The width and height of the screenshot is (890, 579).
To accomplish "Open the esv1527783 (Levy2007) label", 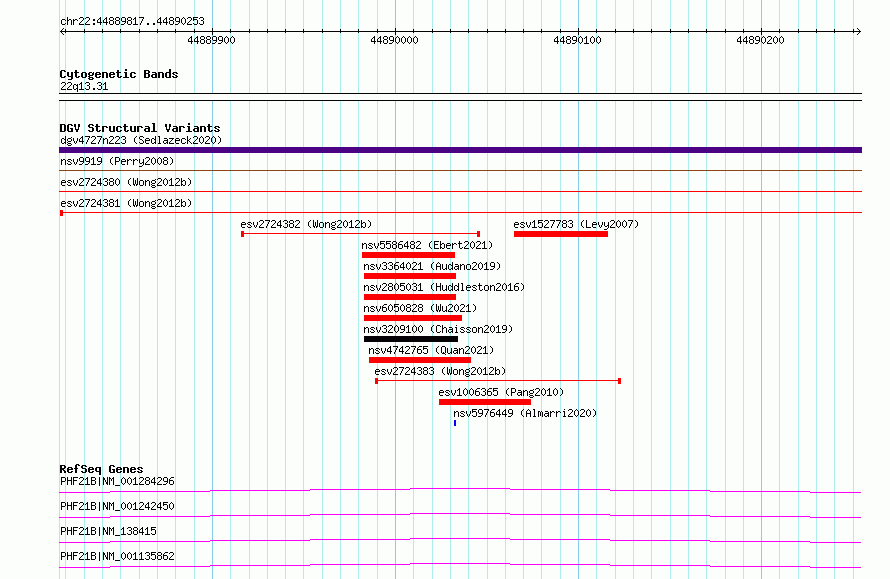I will (576, 224).
